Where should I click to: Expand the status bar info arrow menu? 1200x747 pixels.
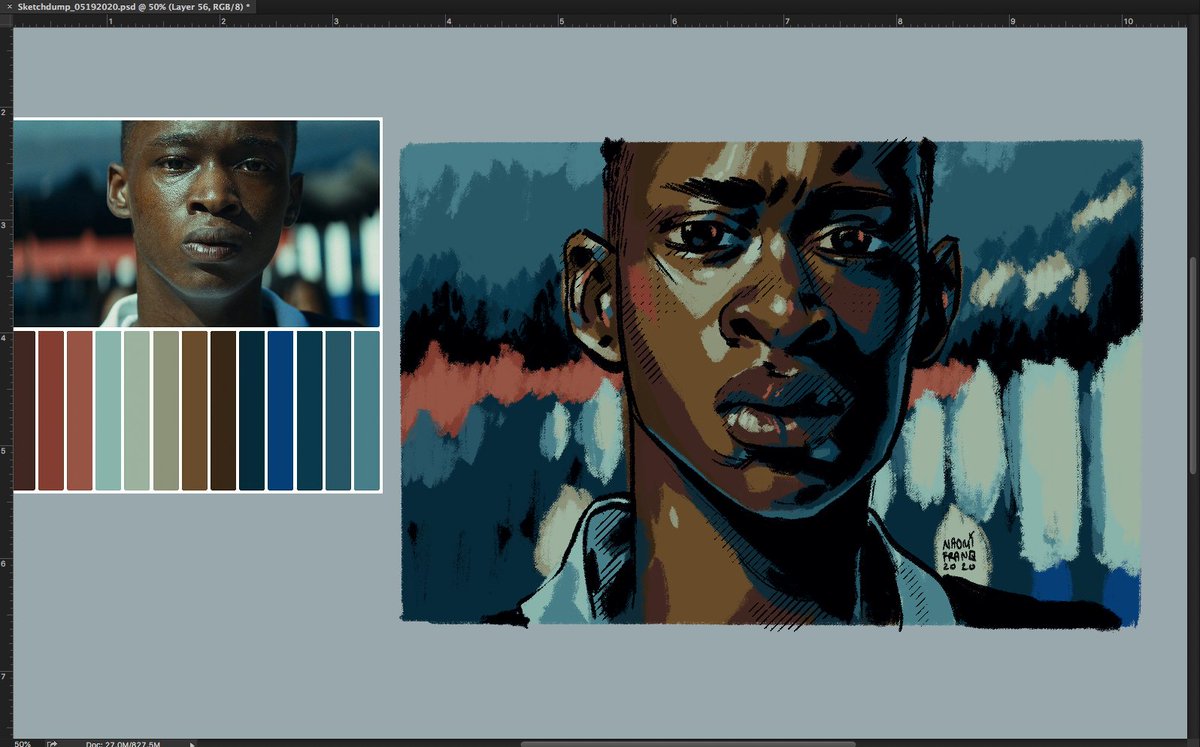tap(193, 743)
